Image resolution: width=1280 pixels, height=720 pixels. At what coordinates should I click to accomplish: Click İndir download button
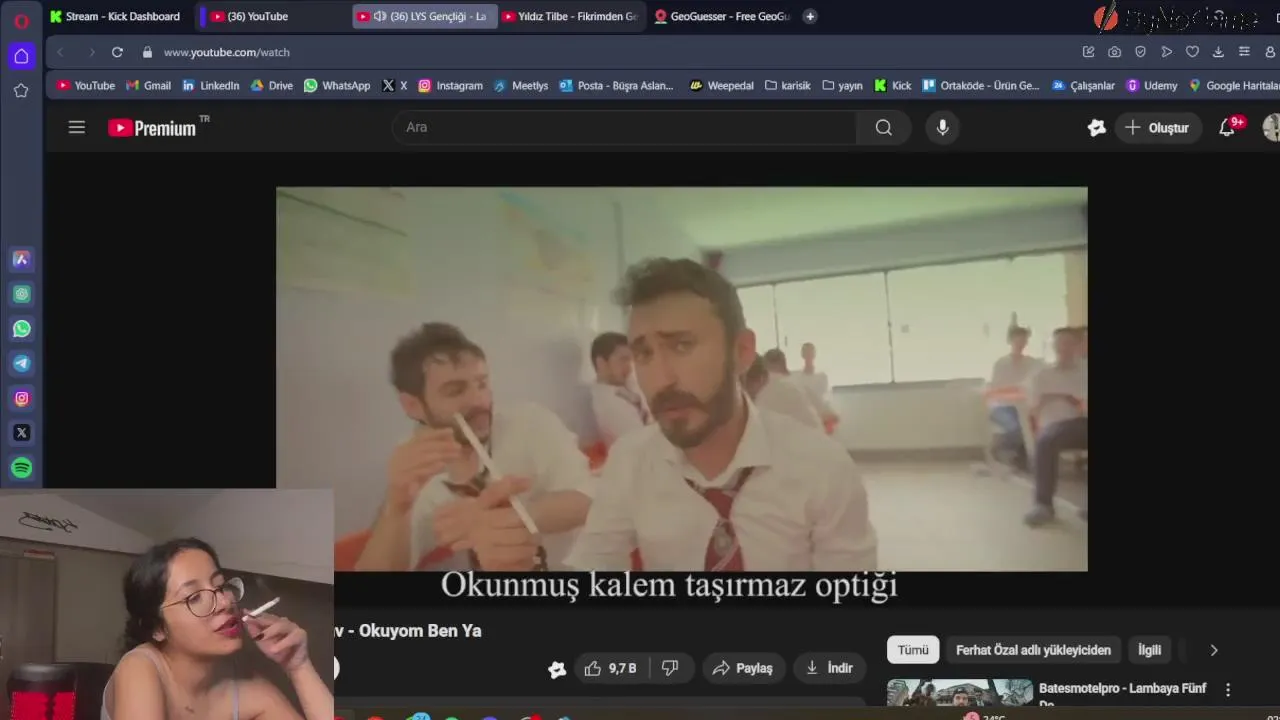coord(830,668)
